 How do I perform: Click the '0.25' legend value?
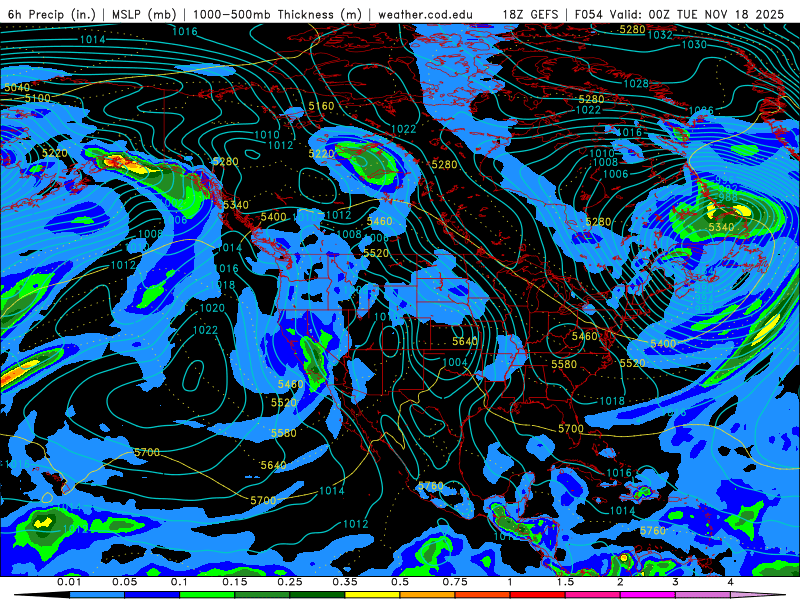tap(290, 582)
